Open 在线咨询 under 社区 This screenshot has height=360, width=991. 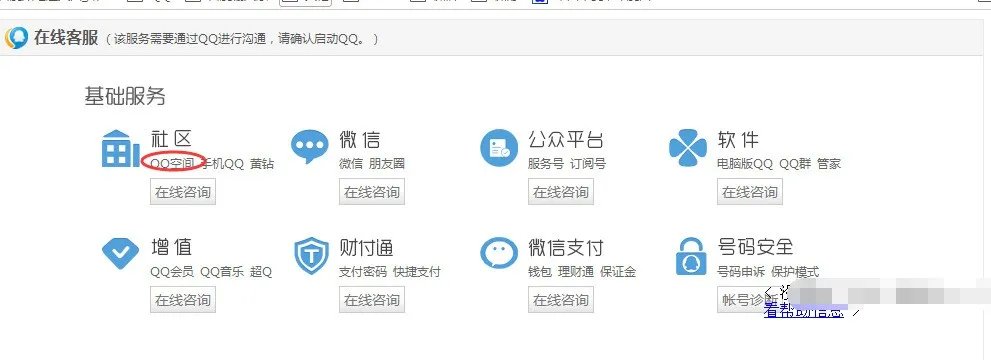tap(183, 192)
